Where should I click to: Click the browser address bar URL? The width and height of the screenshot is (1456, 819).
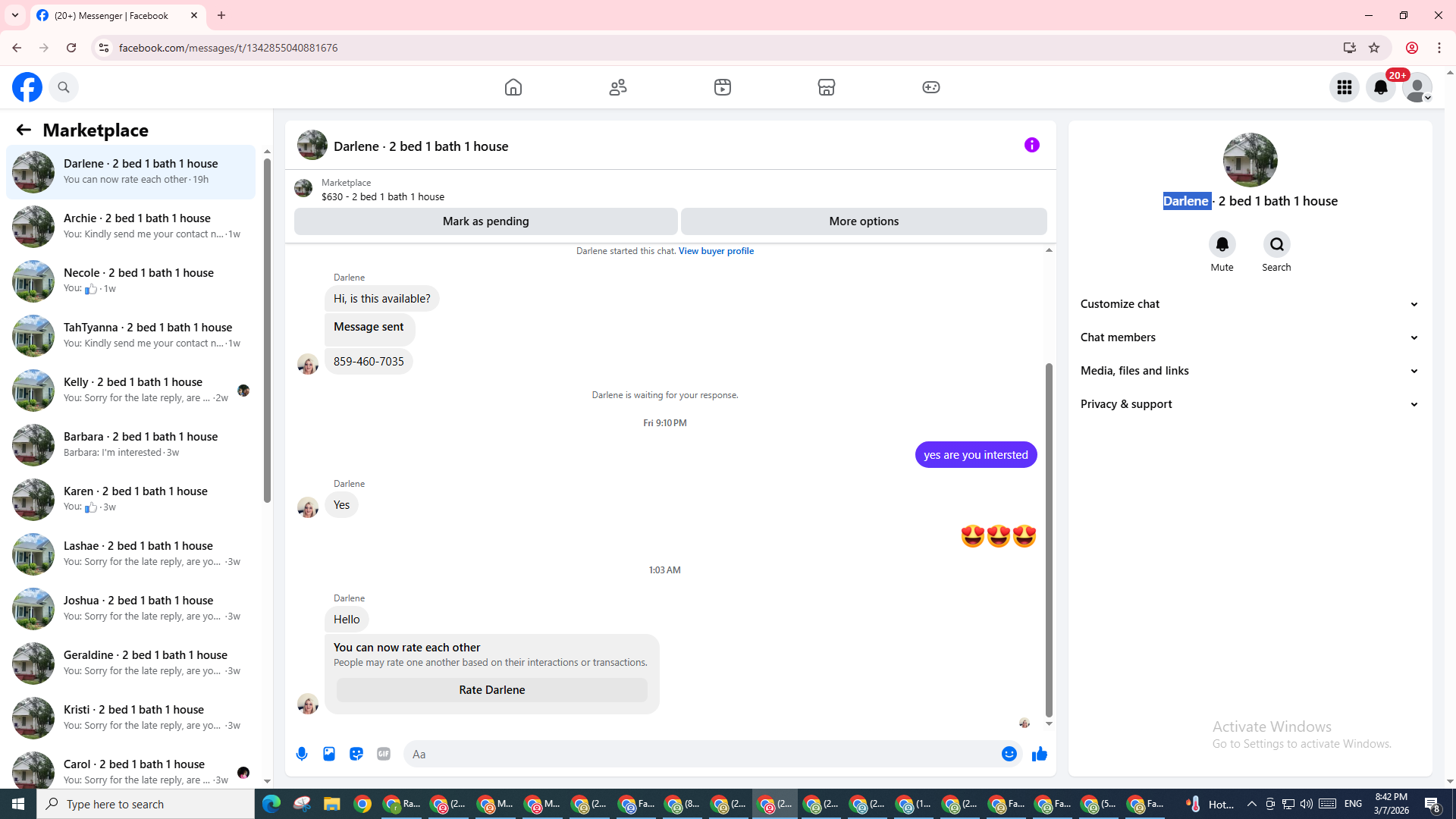pyautogui.click(x=228, y=48)
